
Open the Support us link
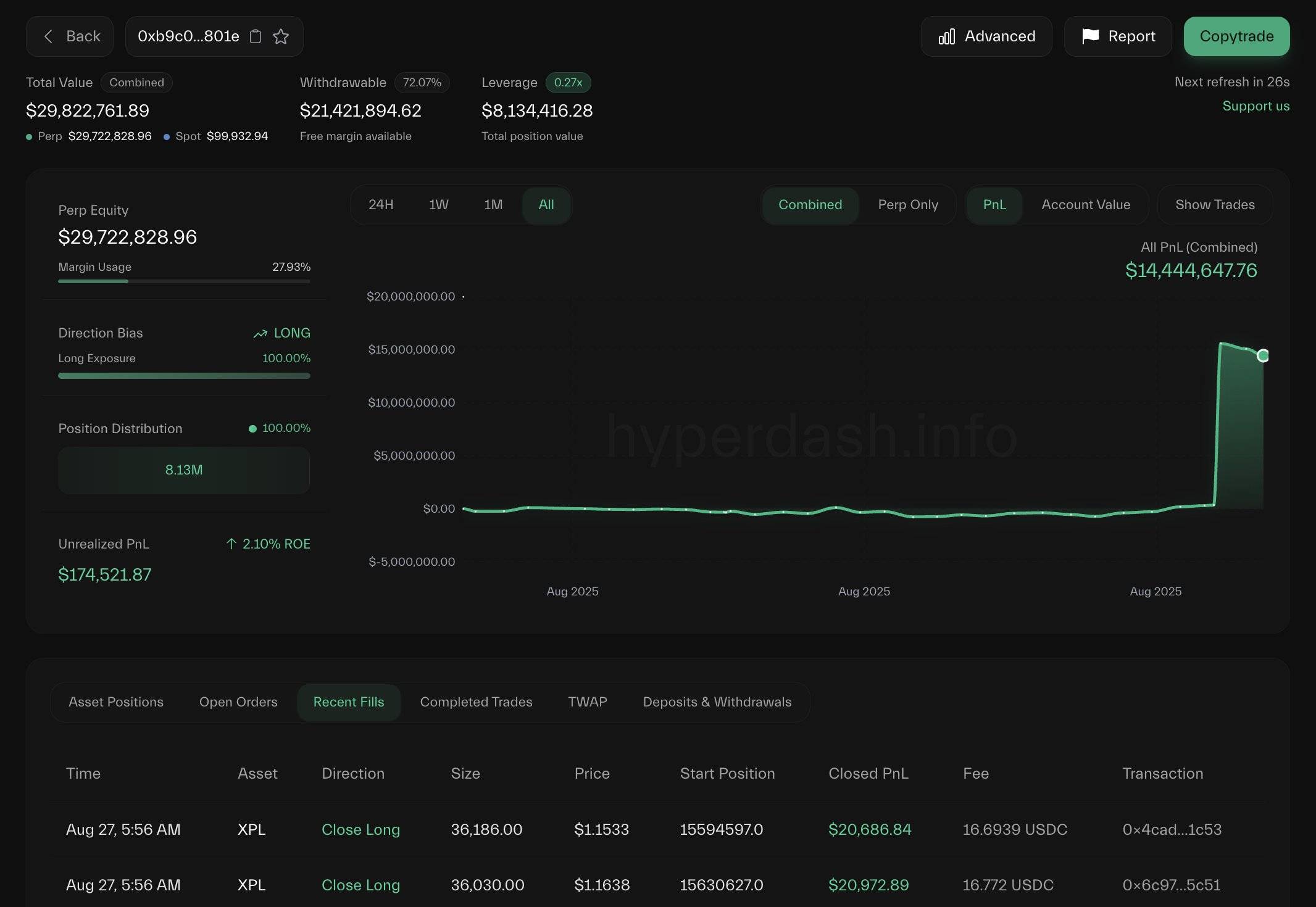pos(1256,106)
